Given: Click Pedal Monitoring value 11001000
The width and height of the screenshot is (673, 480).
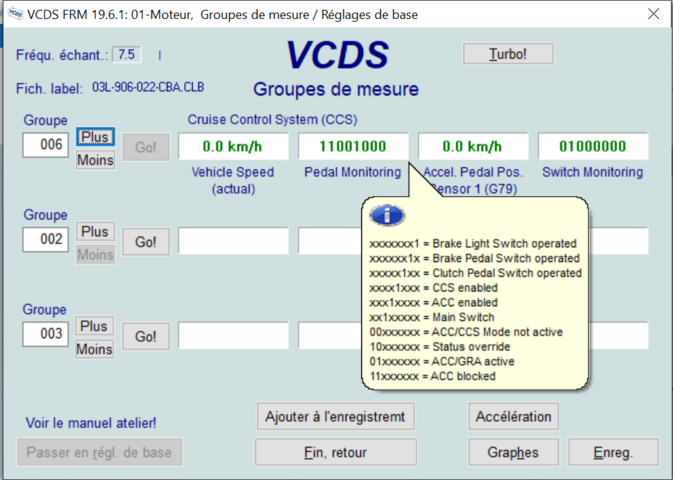Looking at the screenshot, I should [353, 146].
